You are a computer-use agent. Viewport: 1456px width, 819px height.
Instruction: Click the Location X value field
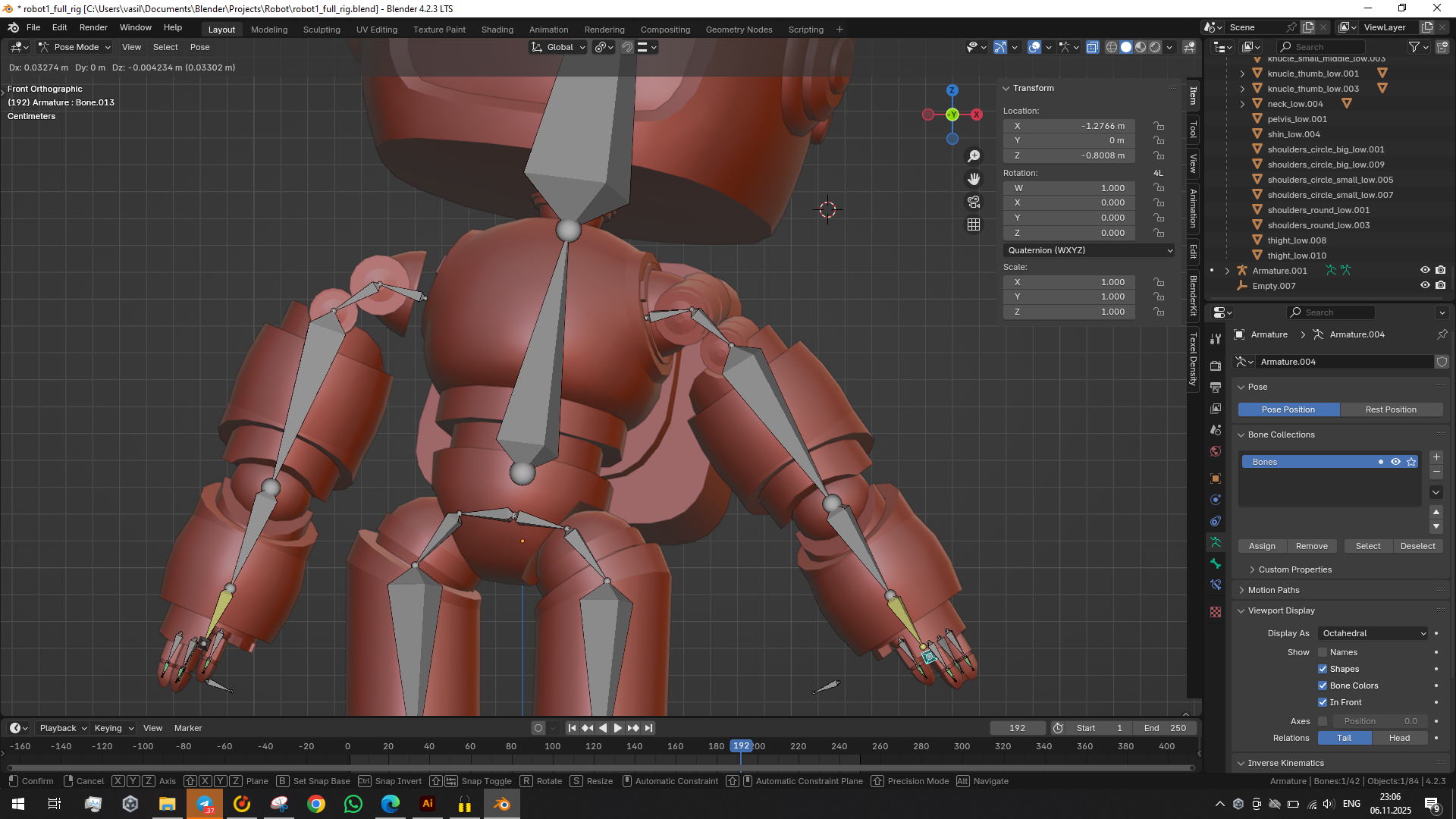coord(1069,126)
